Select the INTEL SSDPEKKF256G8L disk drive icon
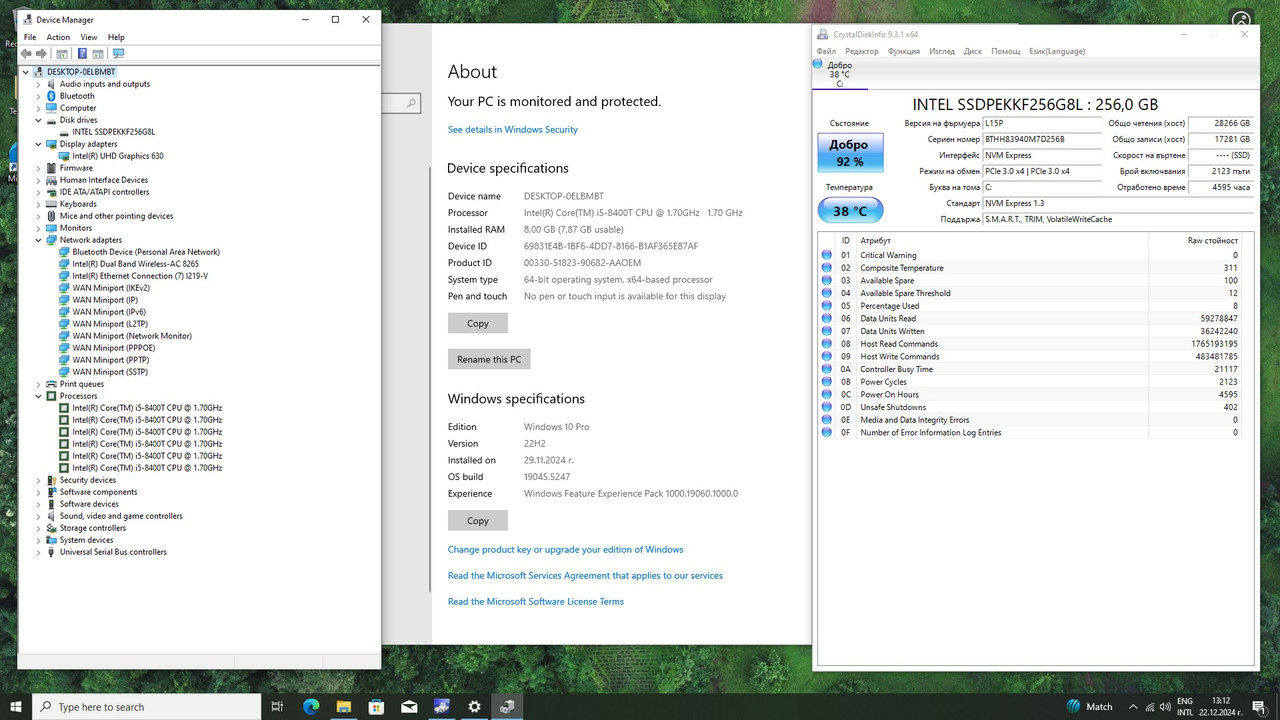The width and height of the screenshot is (1280, 720). tap(65, 132)
